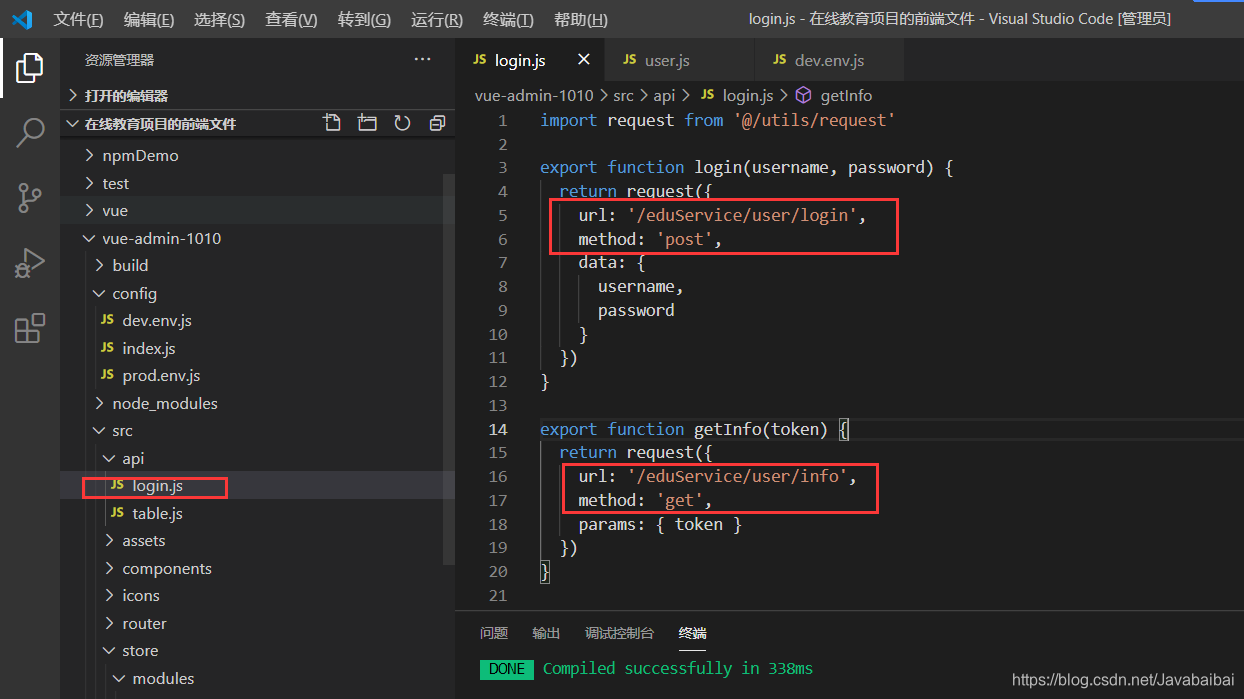Expand the icons folder
Viewport: 1244px width, 699px height.
(109, 595)
